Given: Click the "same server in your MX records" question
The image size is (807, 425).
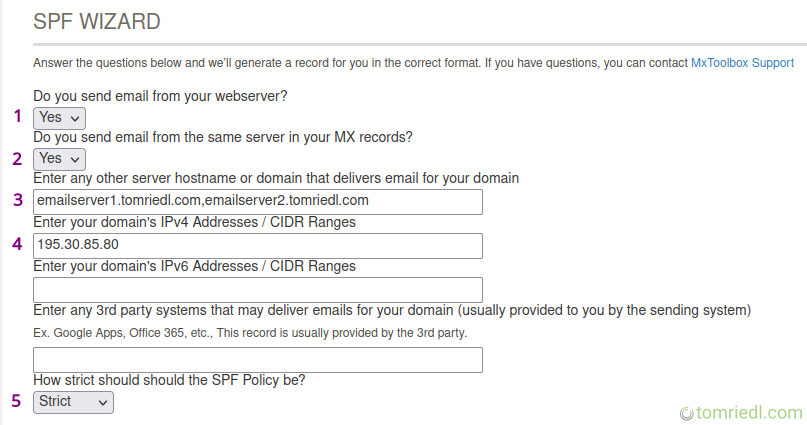Looking at the screenshot, I should (223, 137).
